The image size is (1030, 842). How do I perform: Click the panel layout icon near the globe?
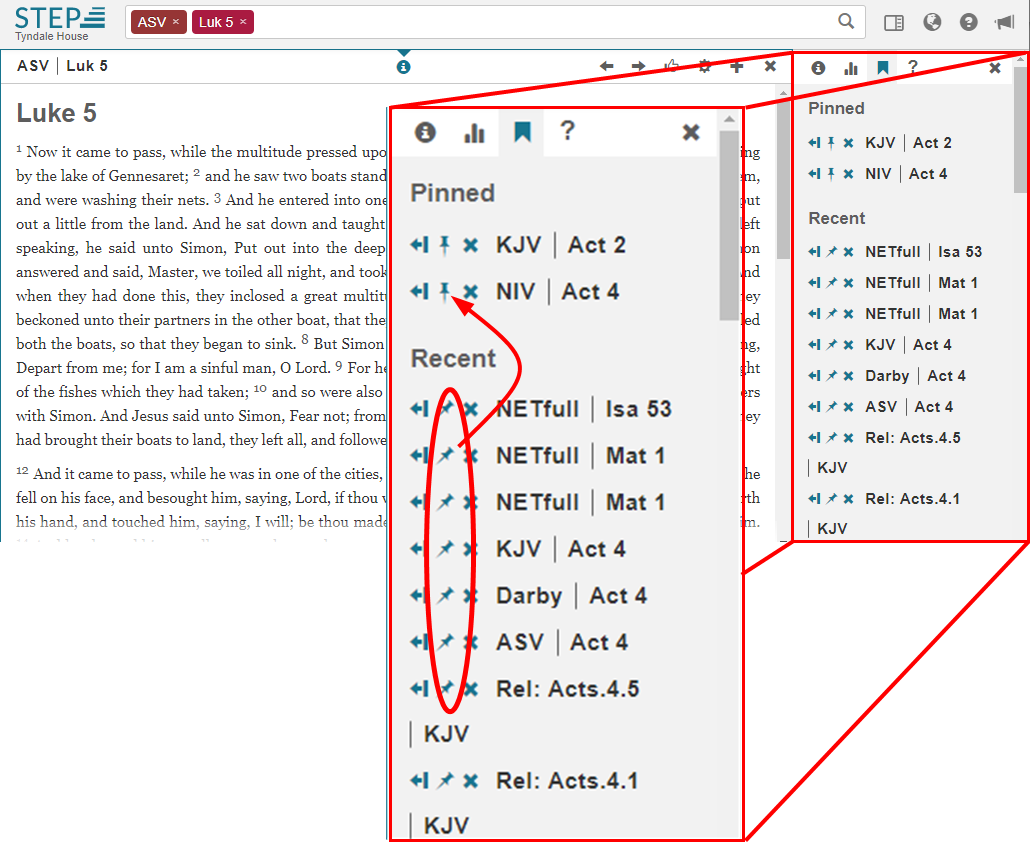tap(893, 21)
